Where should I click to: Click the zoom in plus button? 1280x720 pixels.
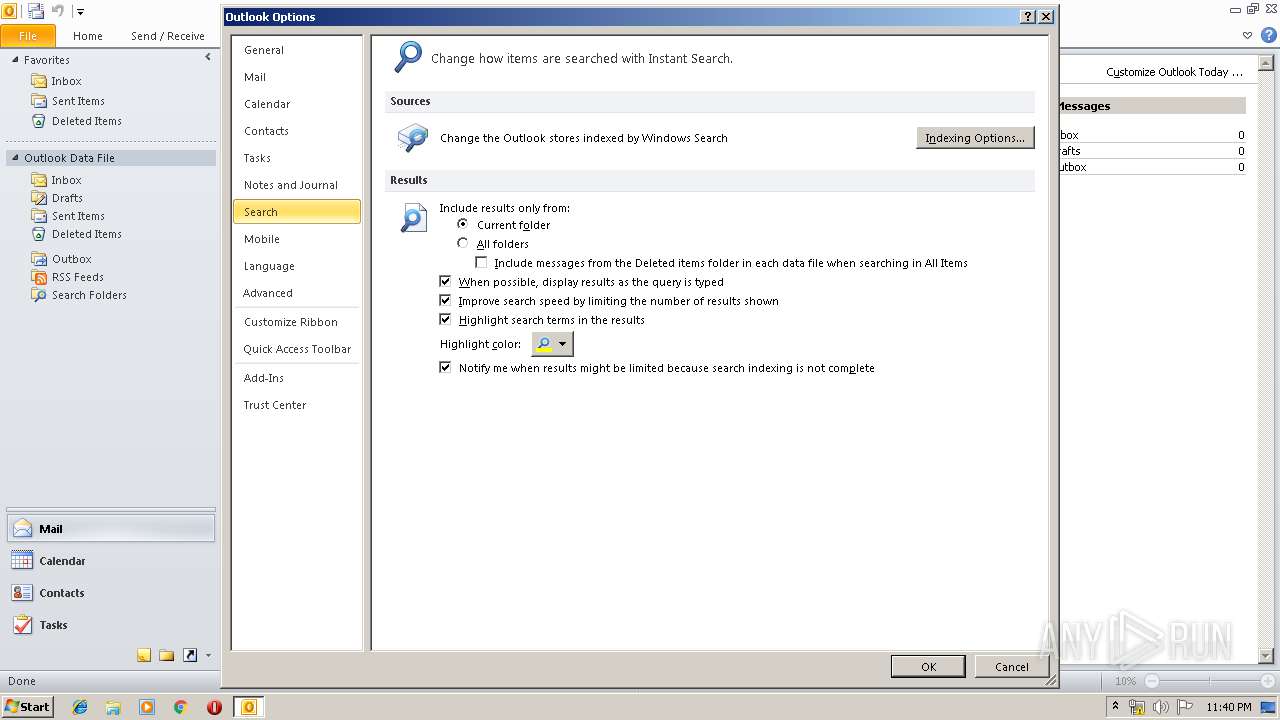1266,681
